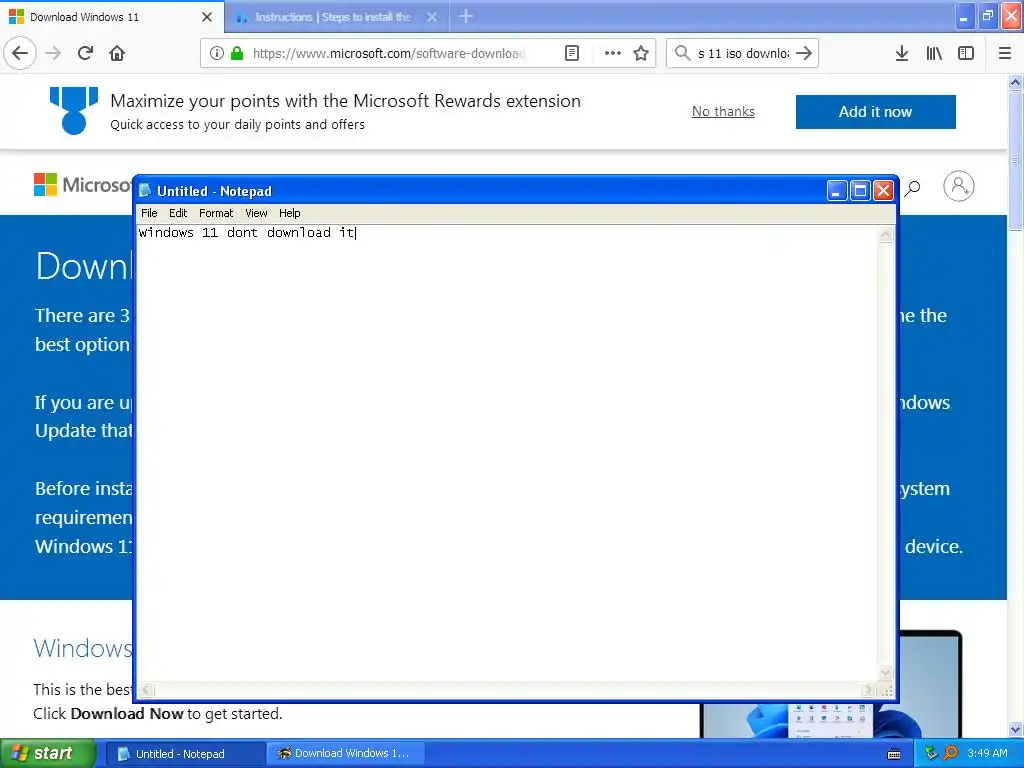1024x768 pixels.
Task: Reload the page in Firefox
Action: click(85, 53)
